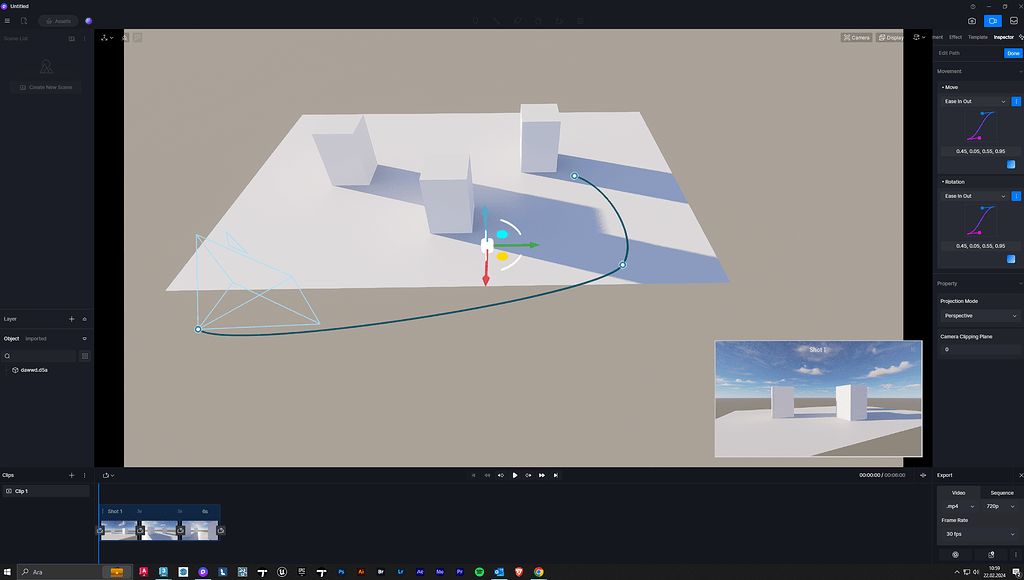The width and height of the screenshot is (1024, 580).
Task: Add a new clip with plus icon
Action: point(72,475)
